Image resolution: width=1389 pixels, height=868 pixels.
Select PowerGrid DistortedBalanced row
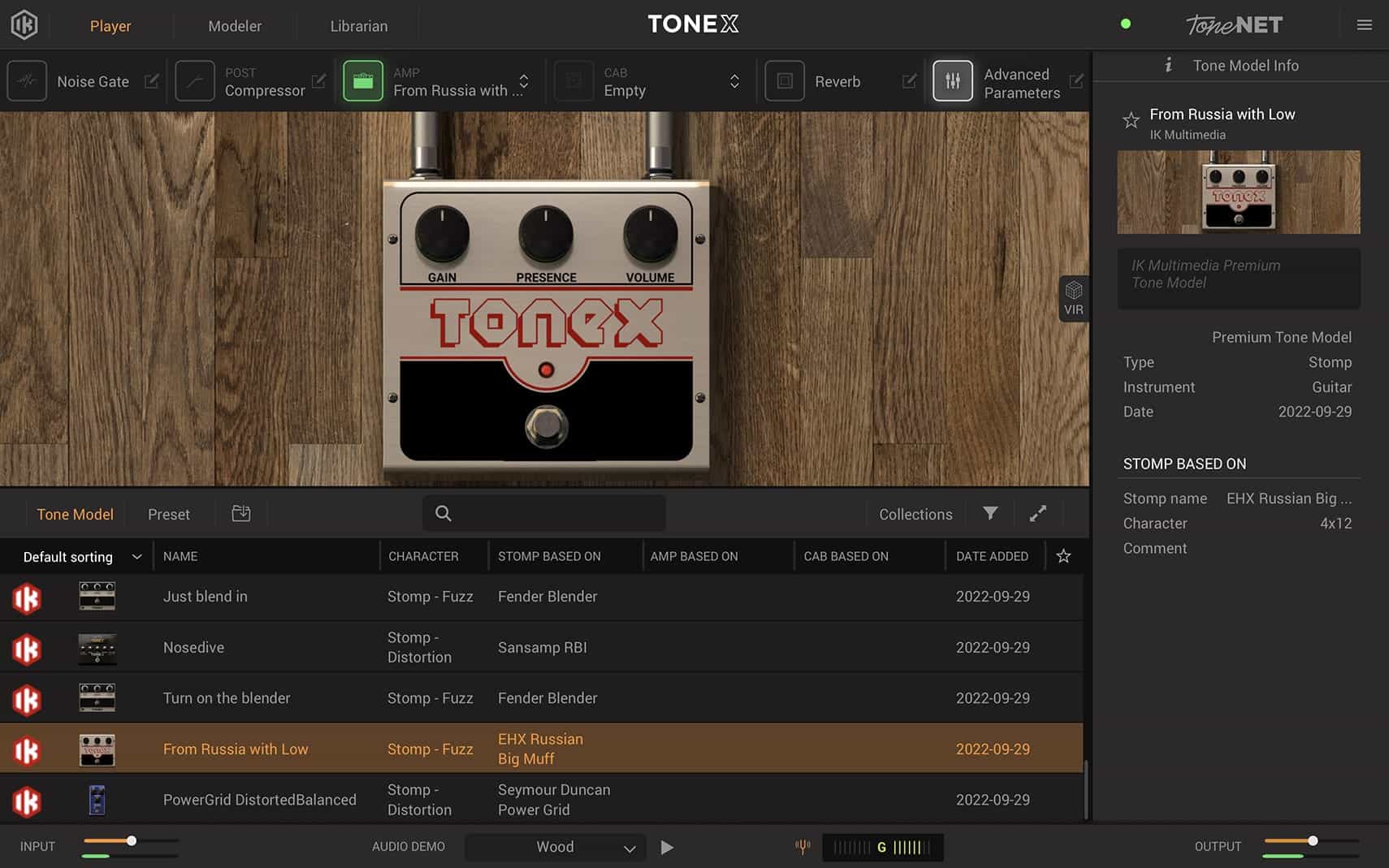pyautogui.click(x=541, y=800)
